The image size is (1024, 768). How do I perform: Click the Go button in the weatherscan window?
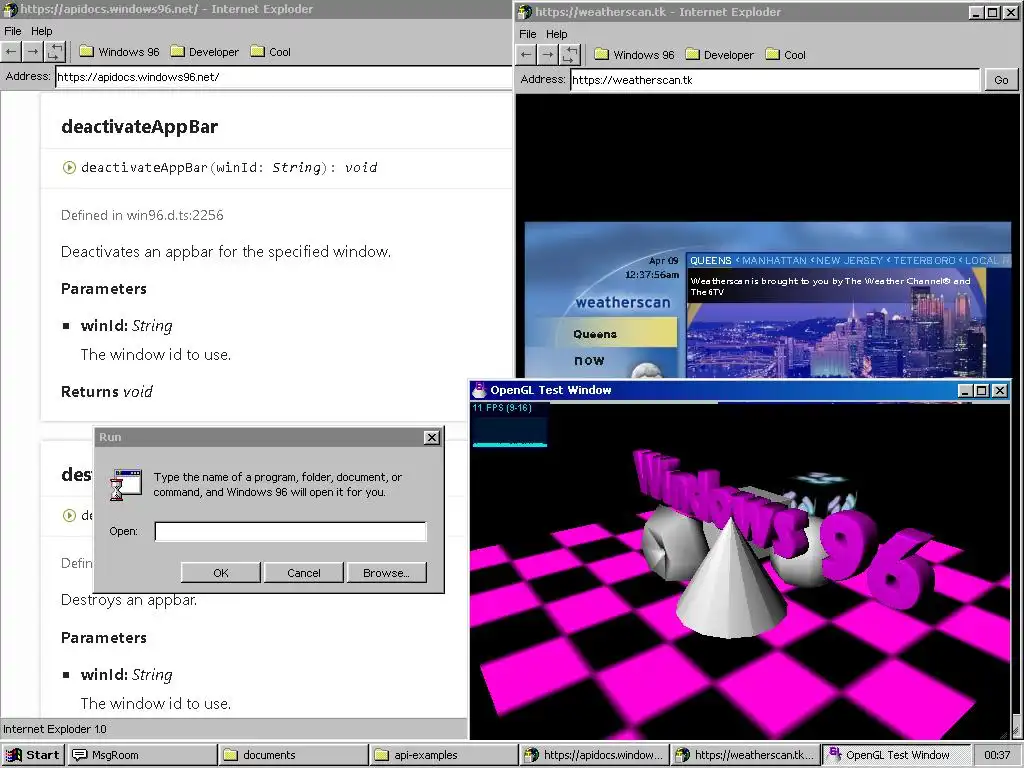tap(1001, 80)
